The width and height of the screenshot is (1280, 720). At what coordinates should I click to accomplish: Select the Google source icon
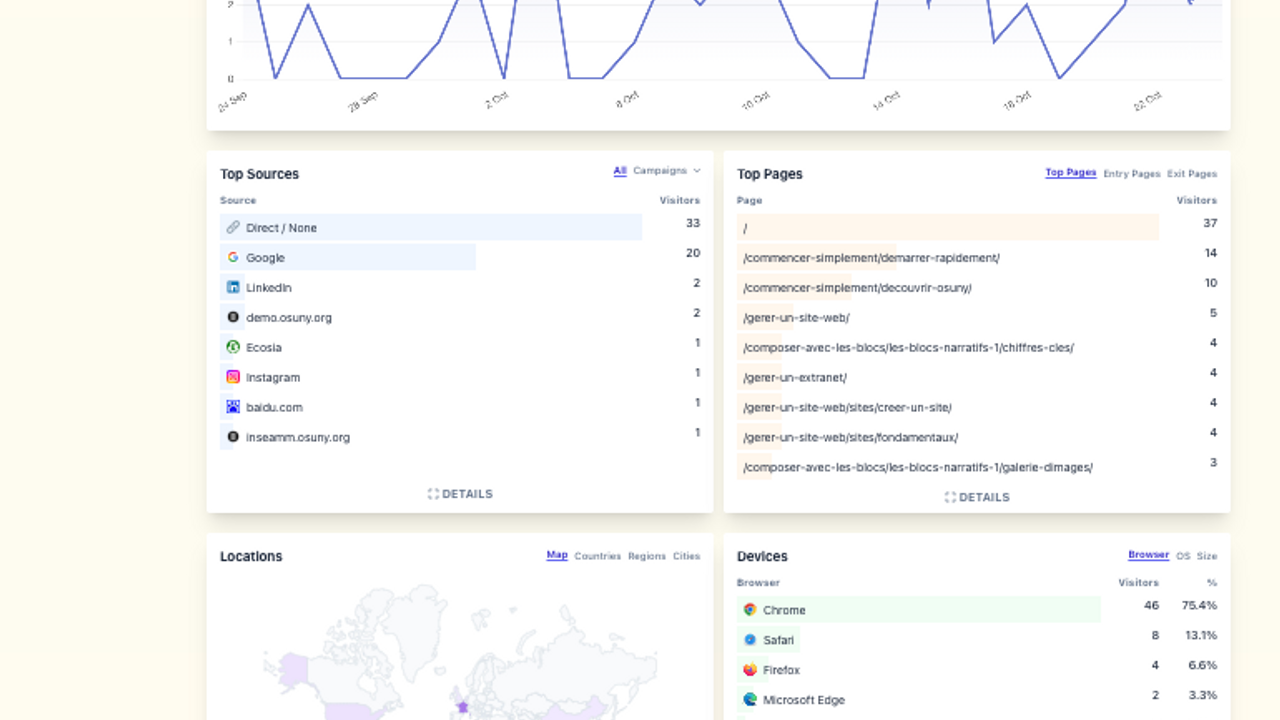[233, 257]
